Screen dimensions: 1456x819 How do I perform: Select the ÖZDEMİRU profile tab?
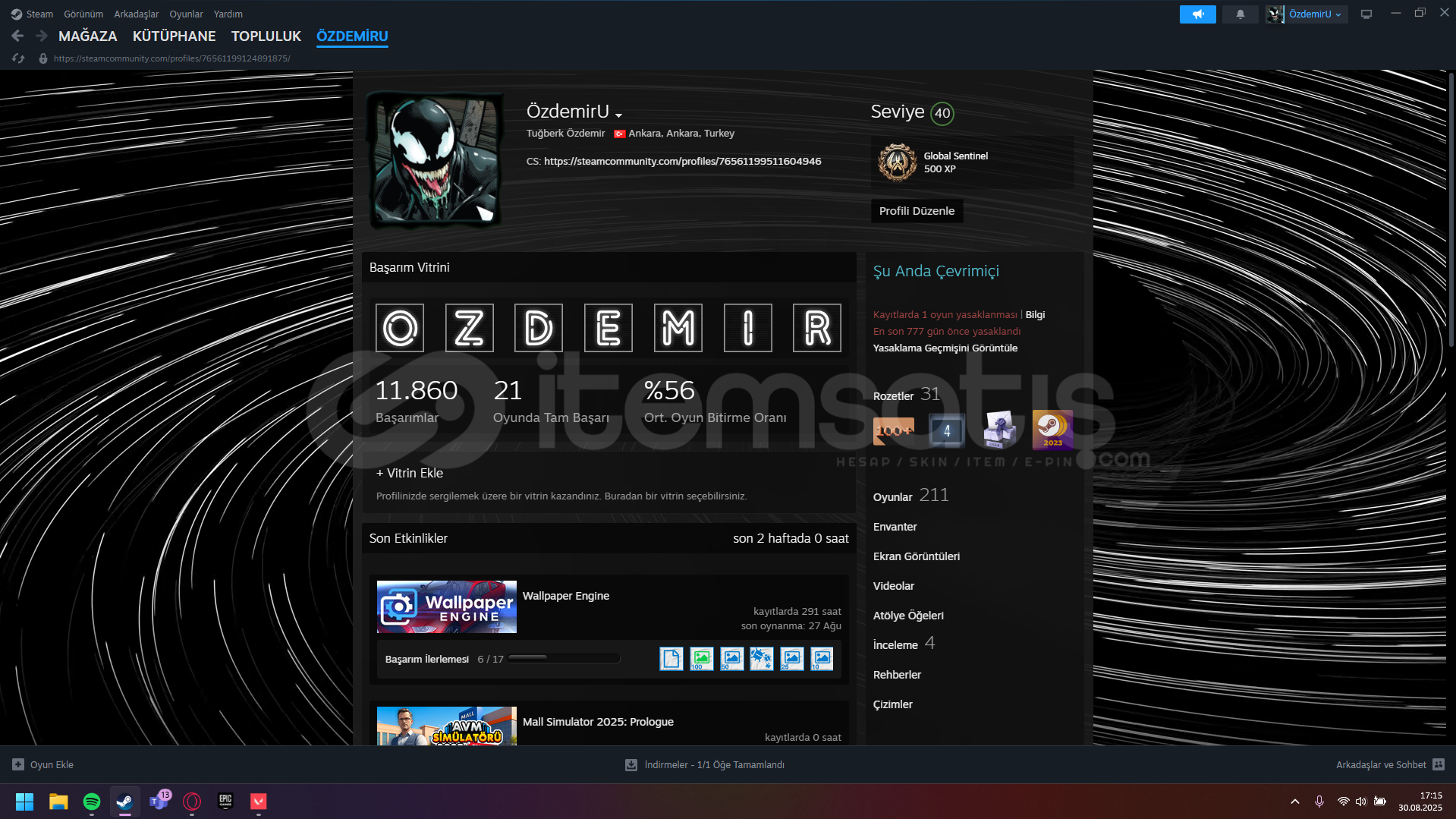point(352,36)
